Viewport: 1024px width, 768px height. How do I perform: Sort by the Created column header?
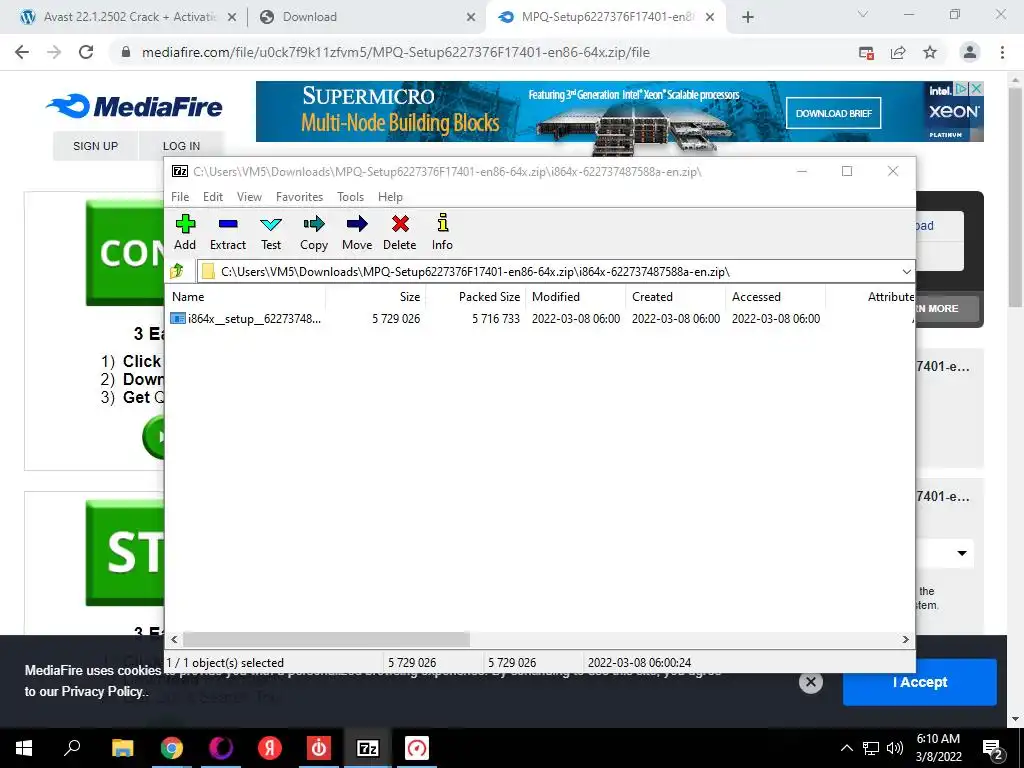coord(675,296)
